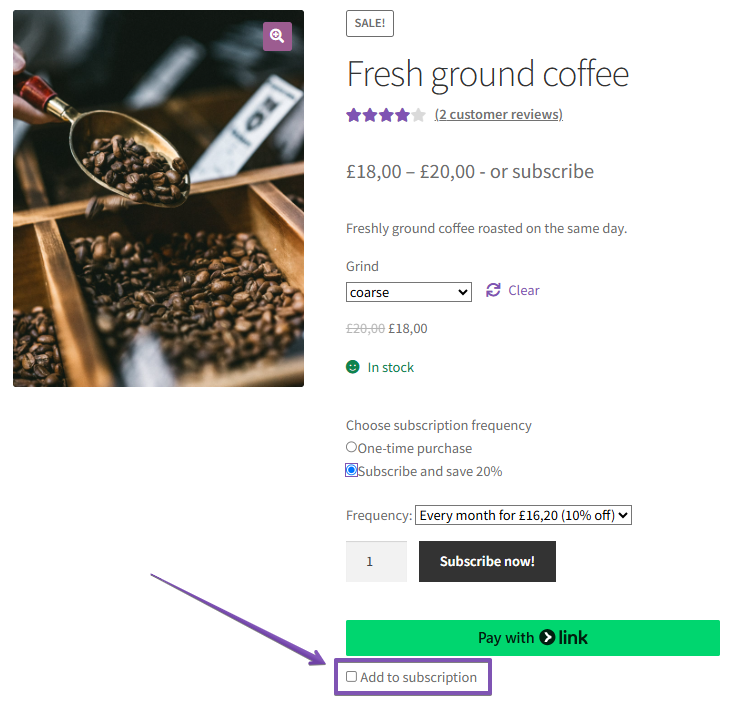Viewport: 737px width, 705px height.
Task: Click the magnifier zoom icon on product image
Action: pyautogui.click(x=277, y=36)
